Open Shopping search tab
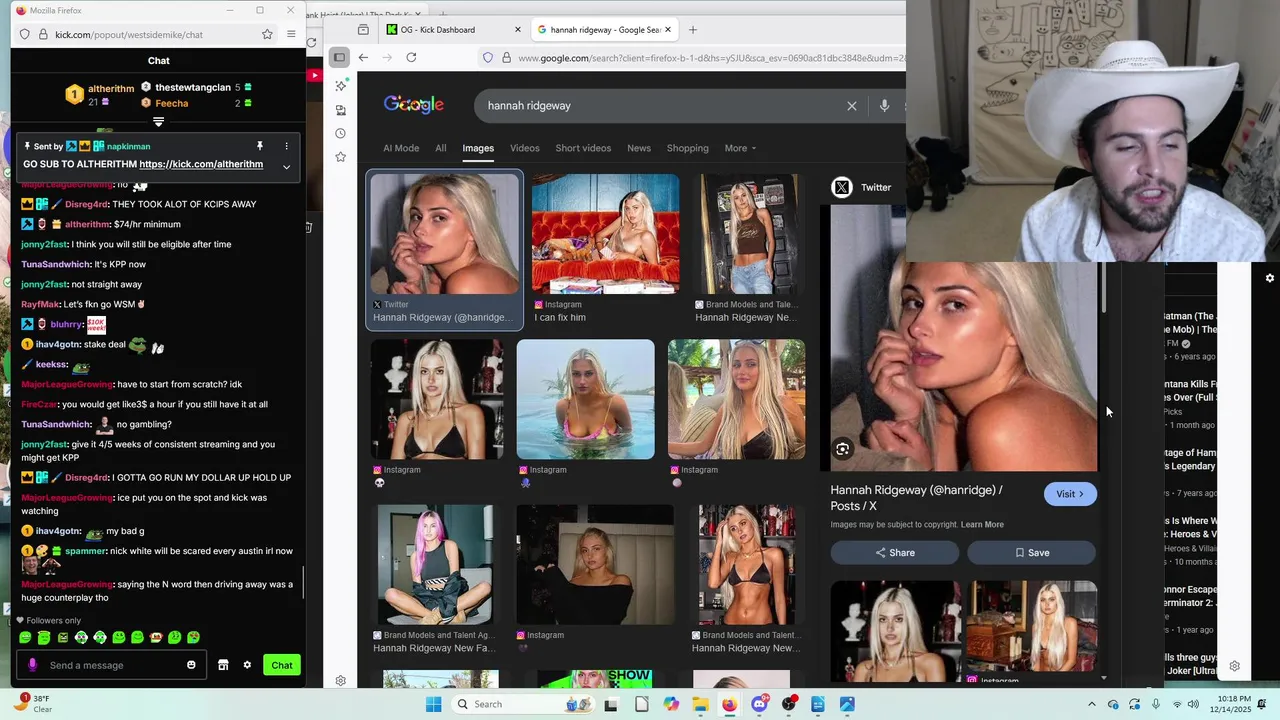 pos(688,148)
